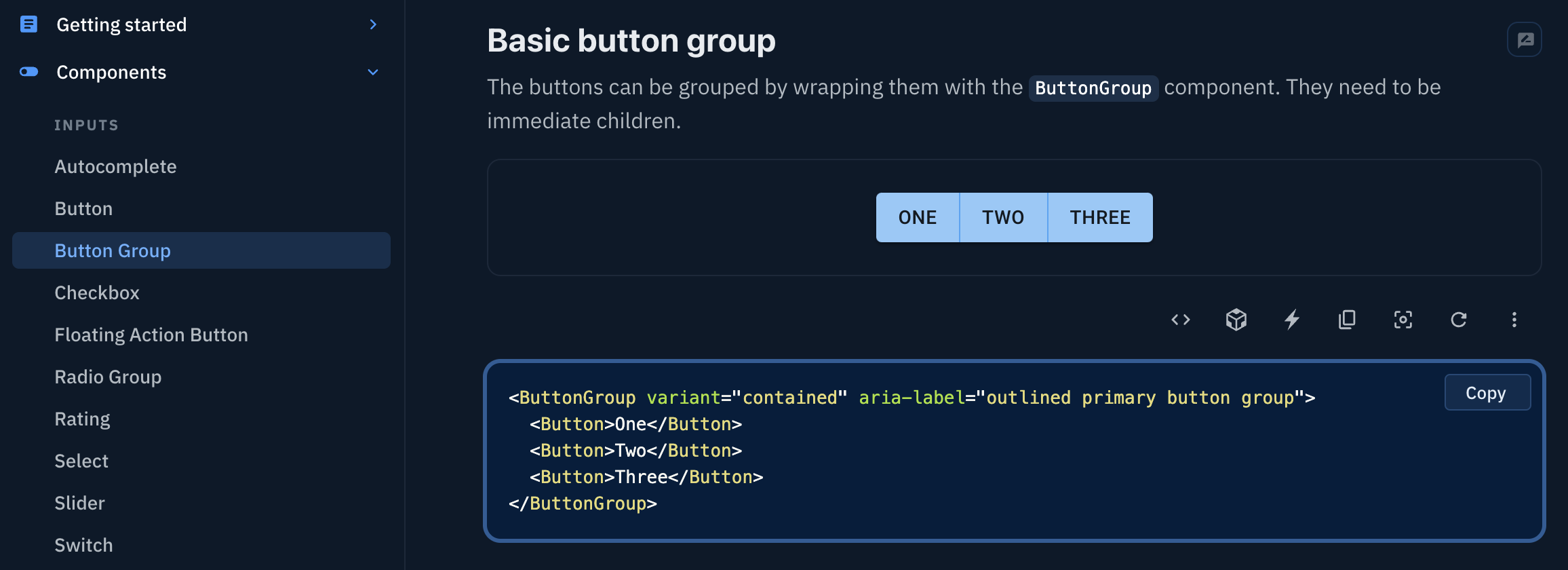The image size is (1568, 570).
Task: Click the THREE button in group
Action: [x=1100, y=217]
